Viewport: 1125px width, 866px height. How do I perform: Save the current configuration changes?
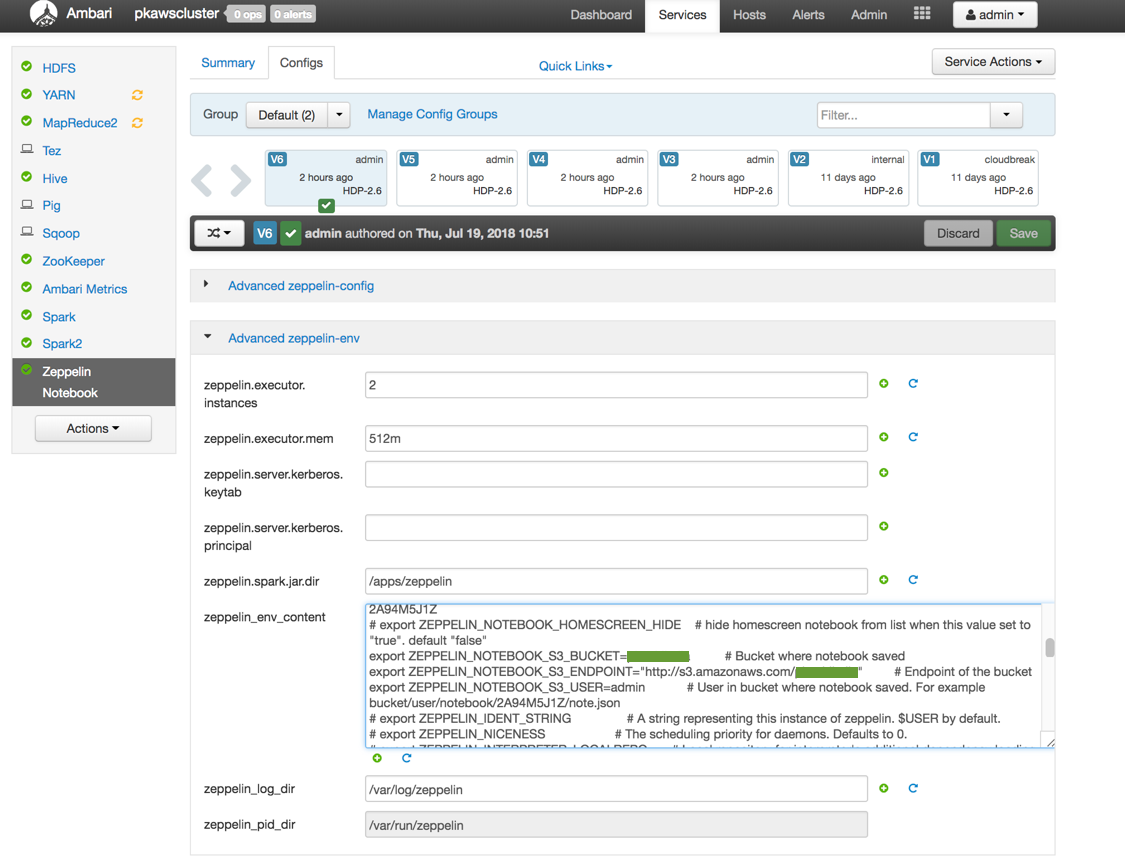(1023, 233)
